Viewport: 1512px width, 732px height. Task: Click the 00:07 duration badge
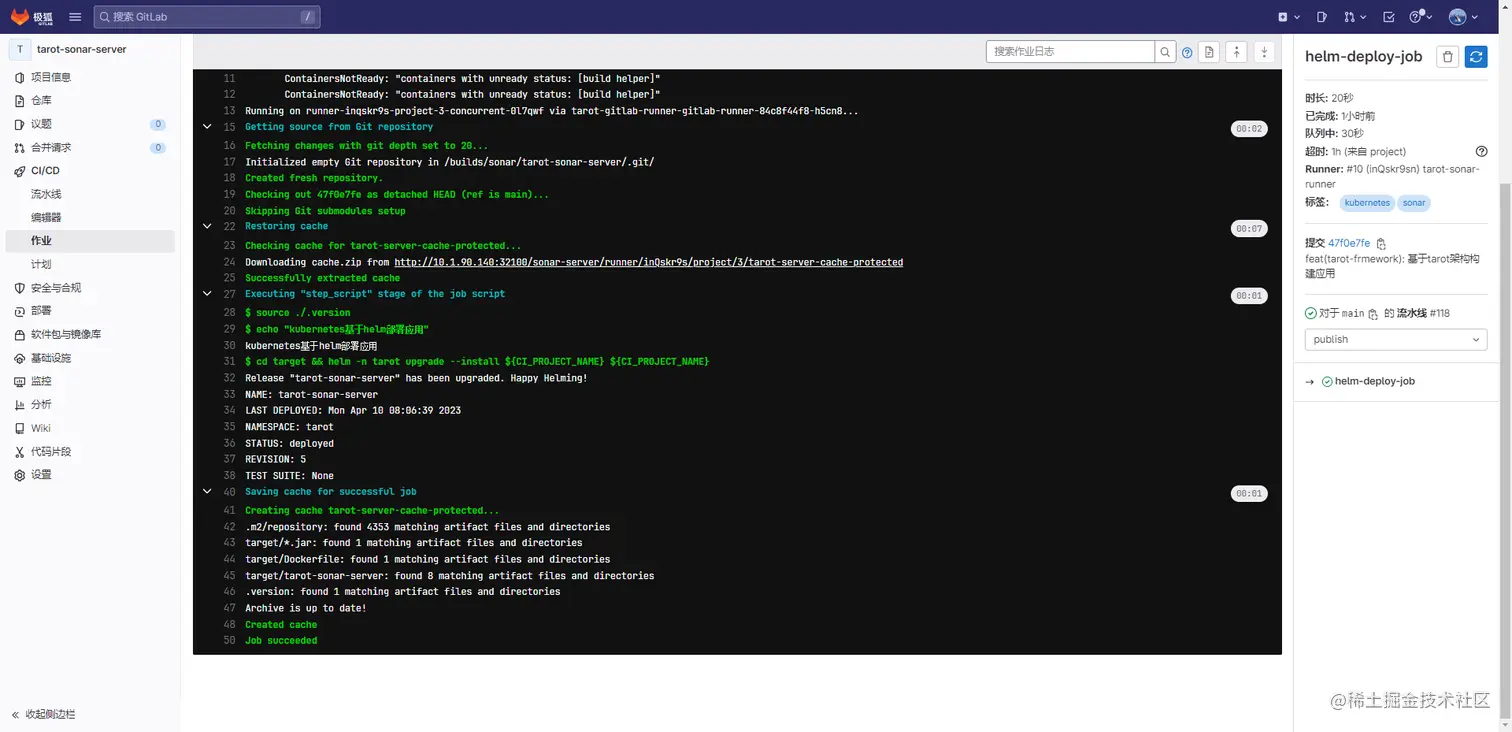1249,229
